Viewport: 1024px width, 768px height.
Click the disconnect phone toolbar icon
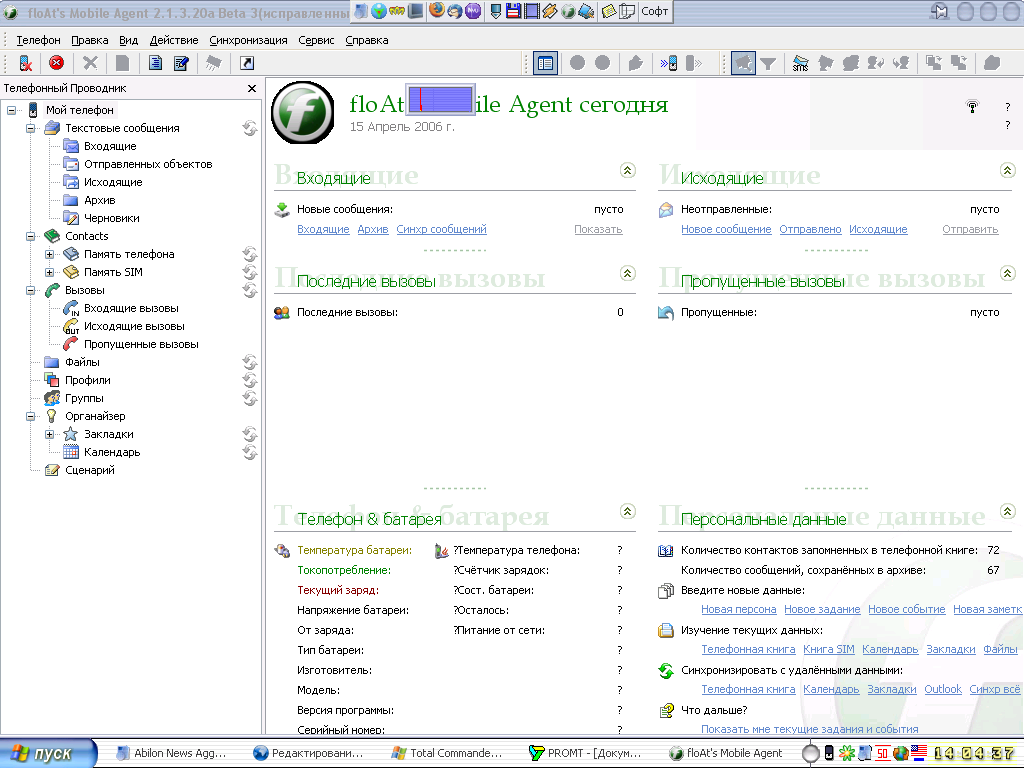(x=25, y=63)
